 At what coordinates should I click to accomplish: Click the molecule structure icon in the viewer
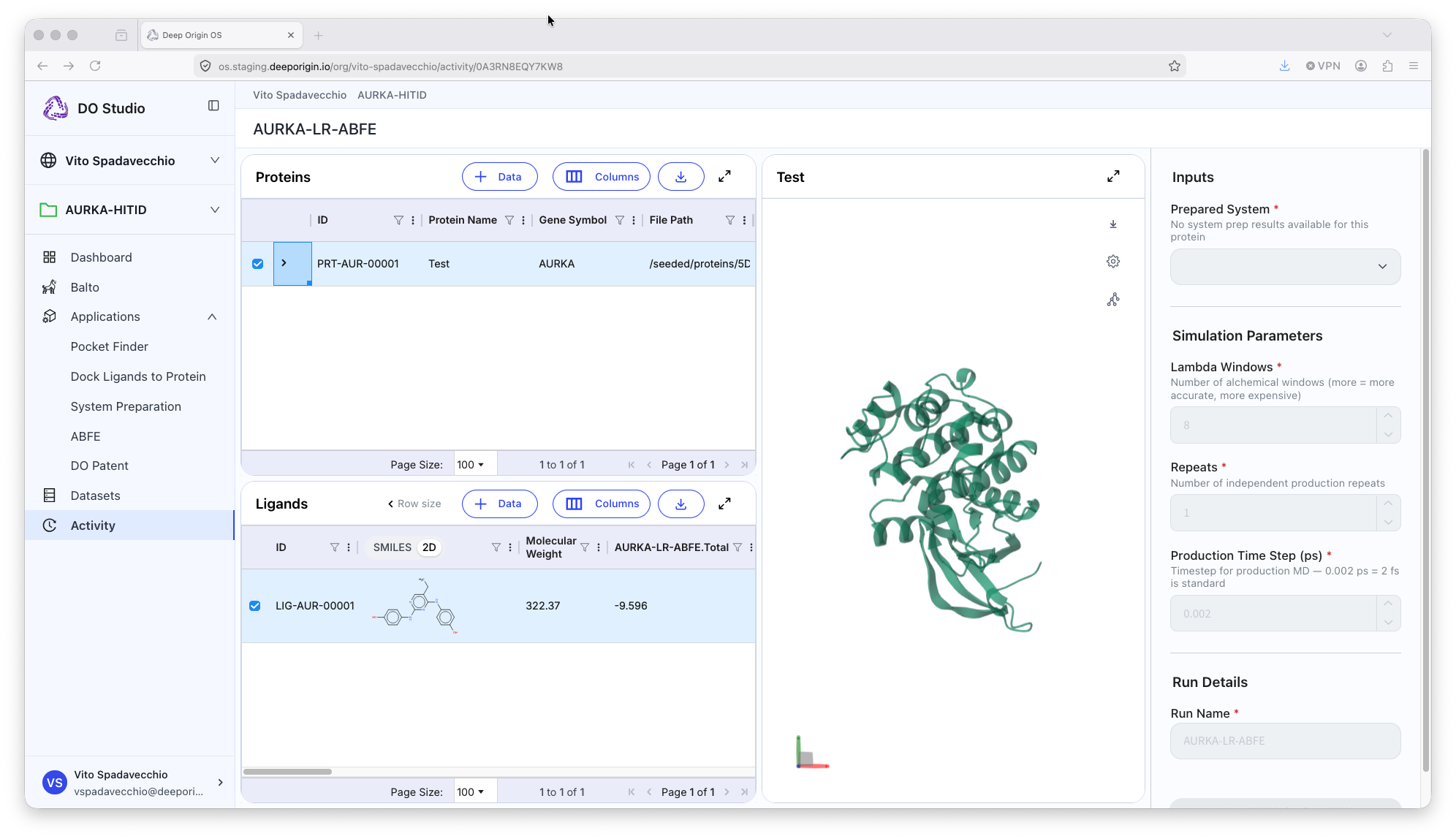(x=1113, y=300)
